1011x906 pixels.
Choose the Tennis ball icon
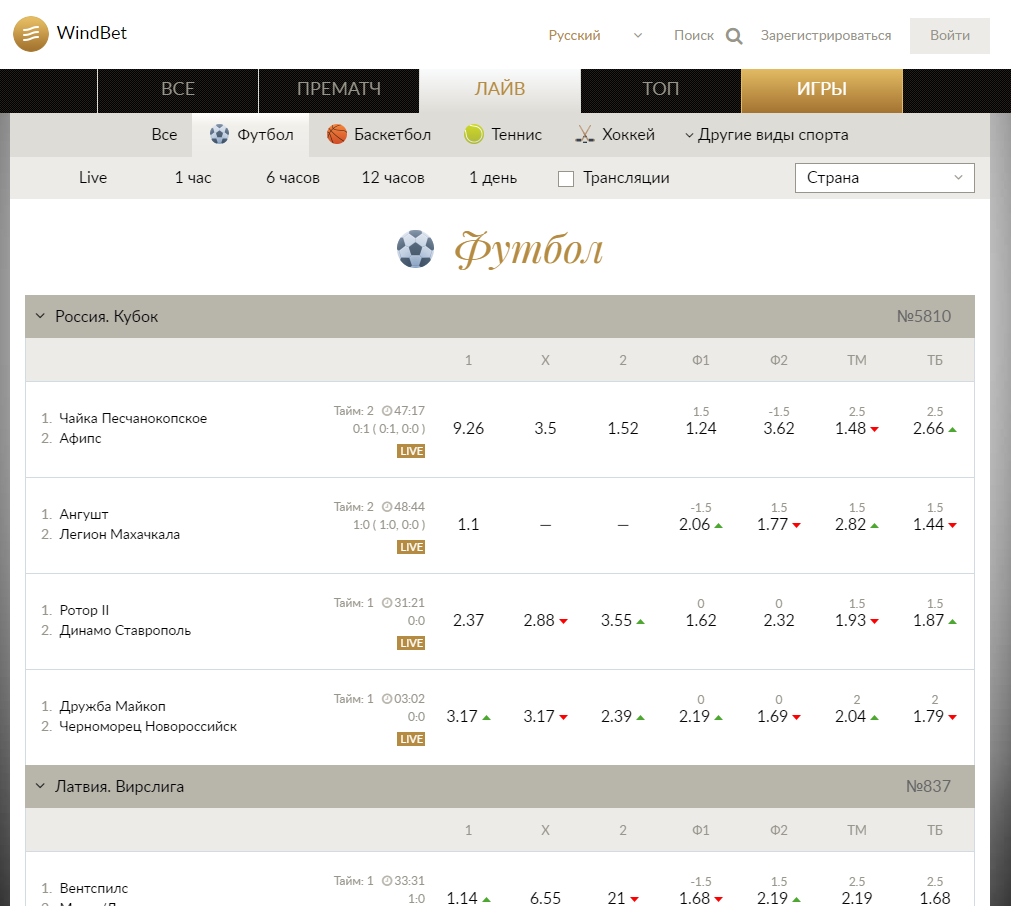click(x=474, y=135)
